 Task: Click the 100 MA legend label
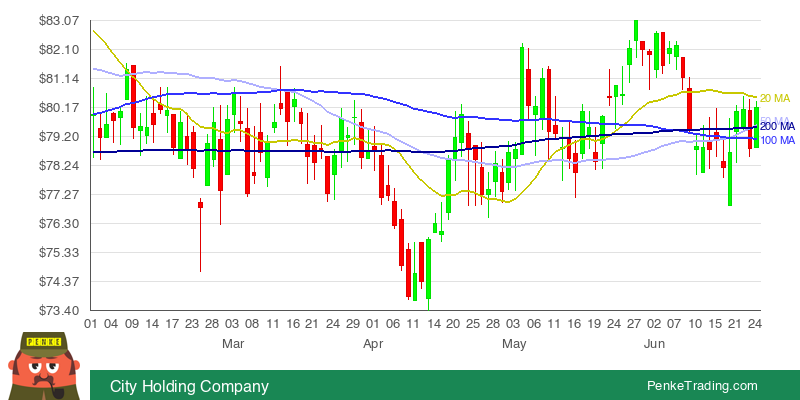[x=777, y=140]
